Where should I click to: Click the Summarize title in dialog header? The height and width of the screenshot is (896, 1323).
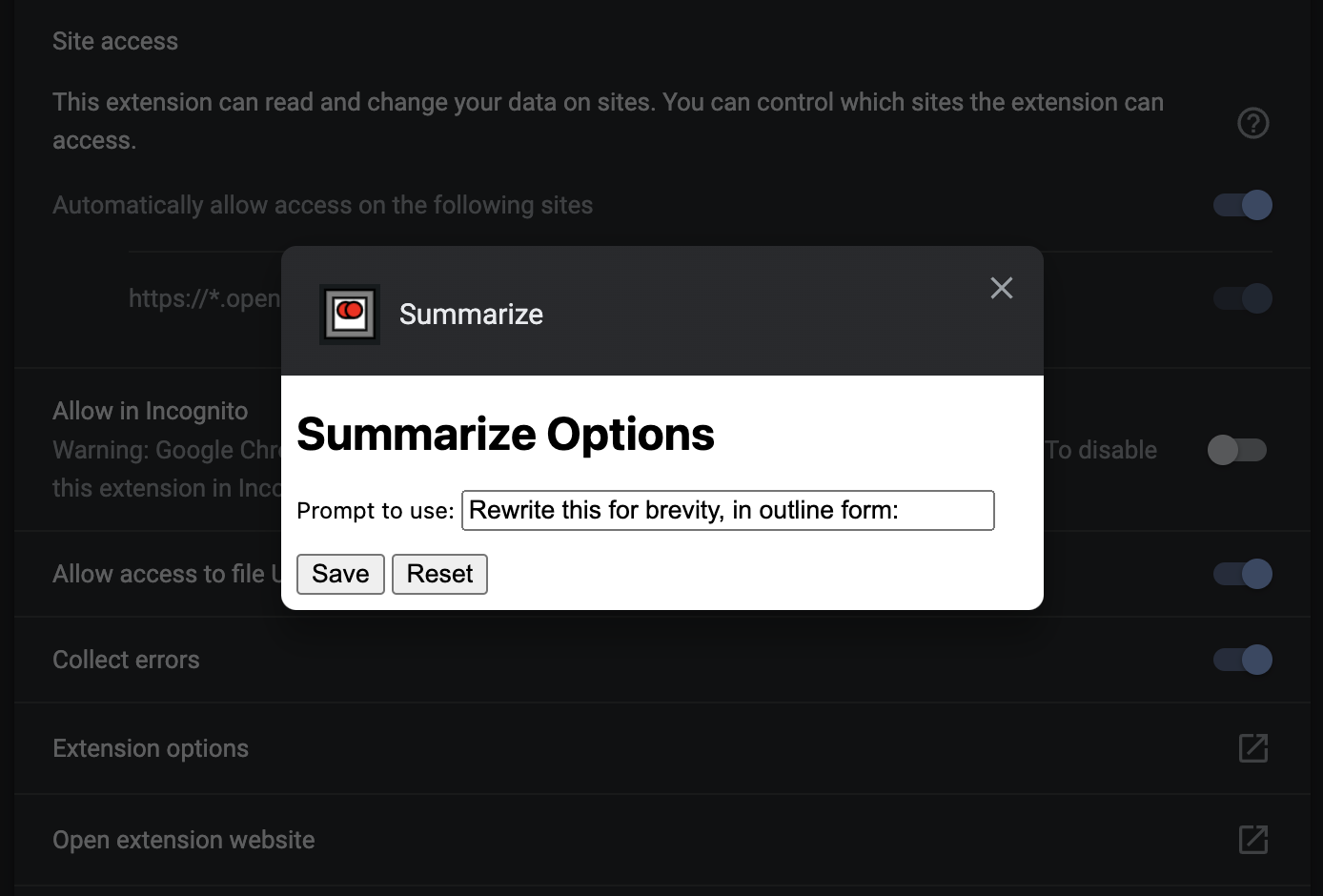[471, 314]
